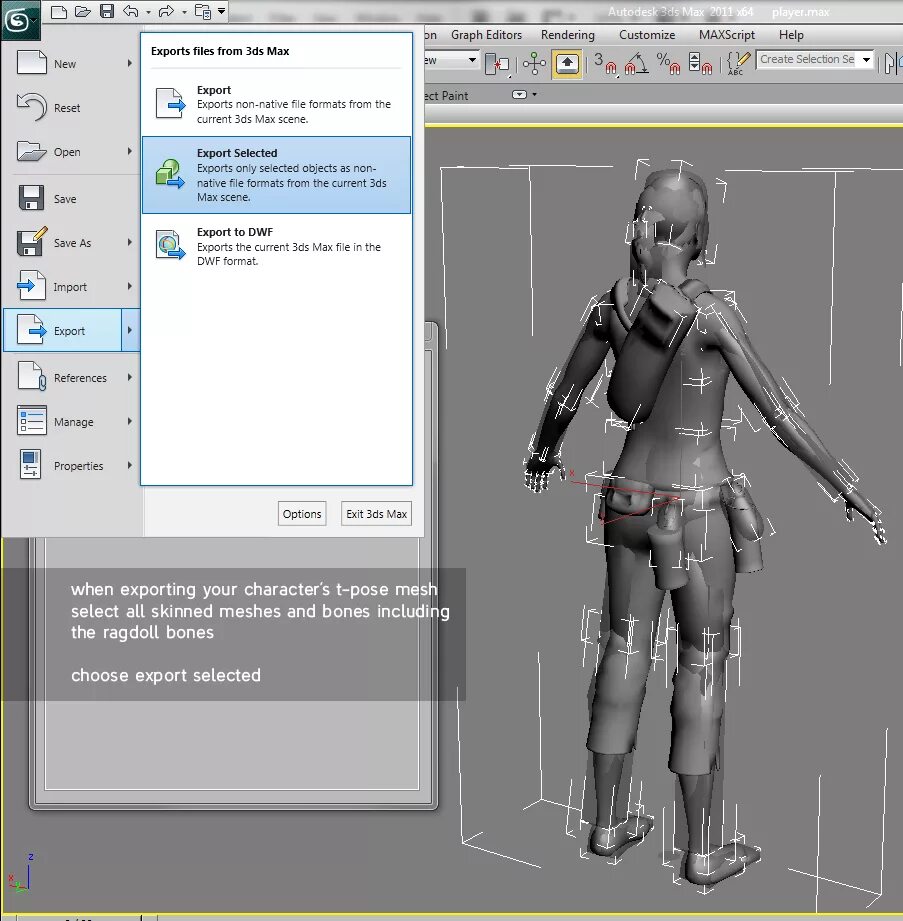Open the Redo history dropdown arrow

point(184,12)
